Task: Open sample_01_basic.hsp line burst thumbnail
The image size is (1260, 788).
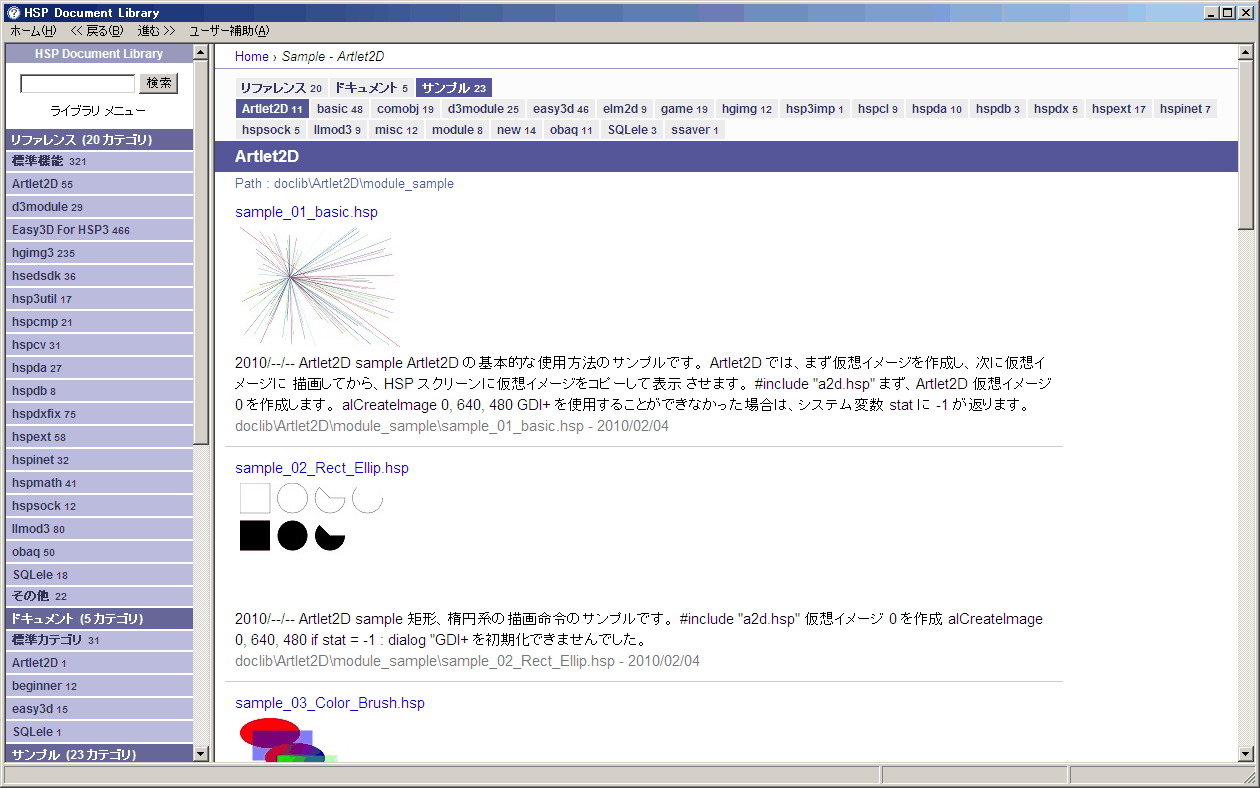Action: [317, 286]
